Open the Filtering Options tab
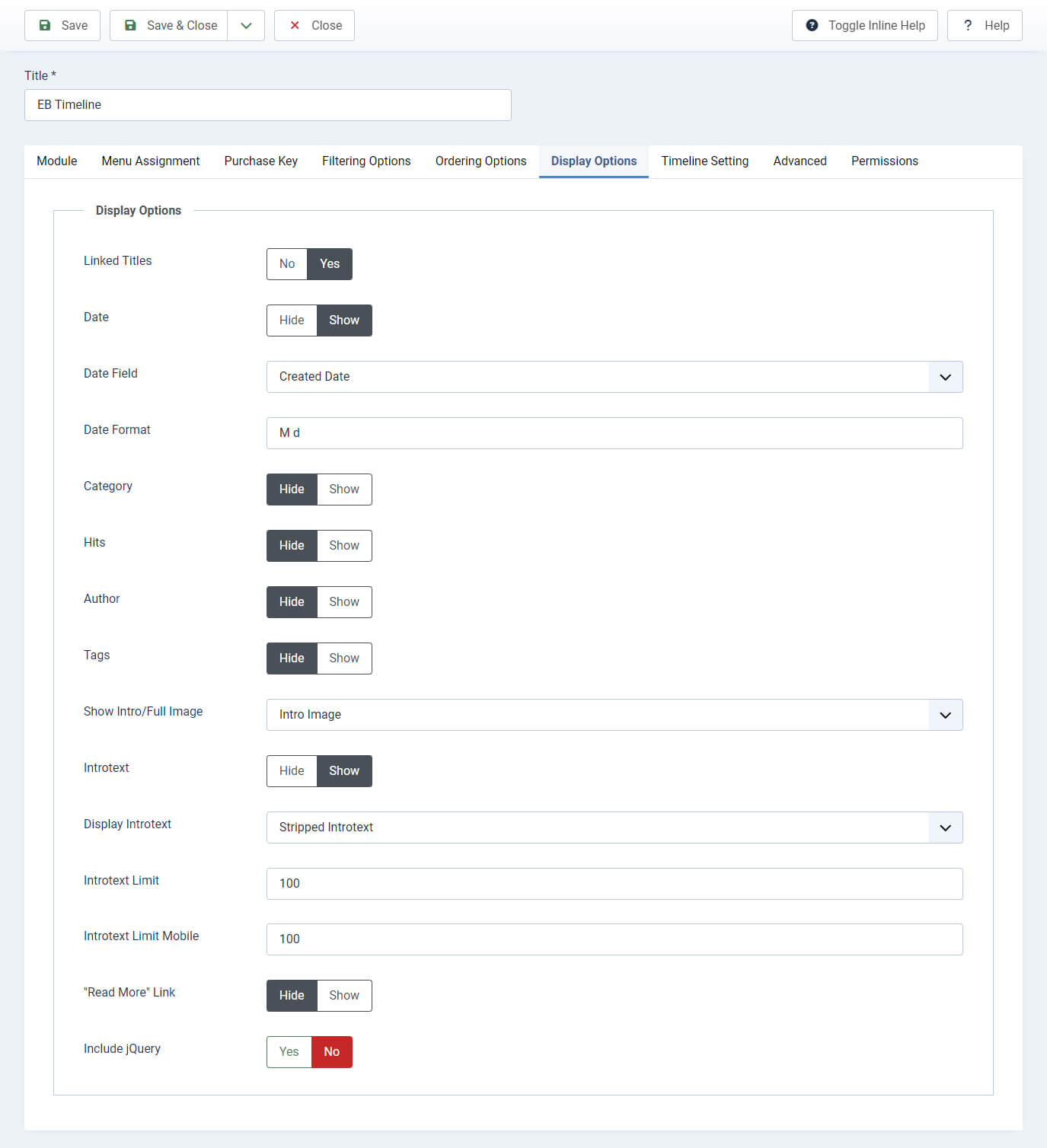The height and width of the screenshot is (1148, 1047). (x=366, y=161)
